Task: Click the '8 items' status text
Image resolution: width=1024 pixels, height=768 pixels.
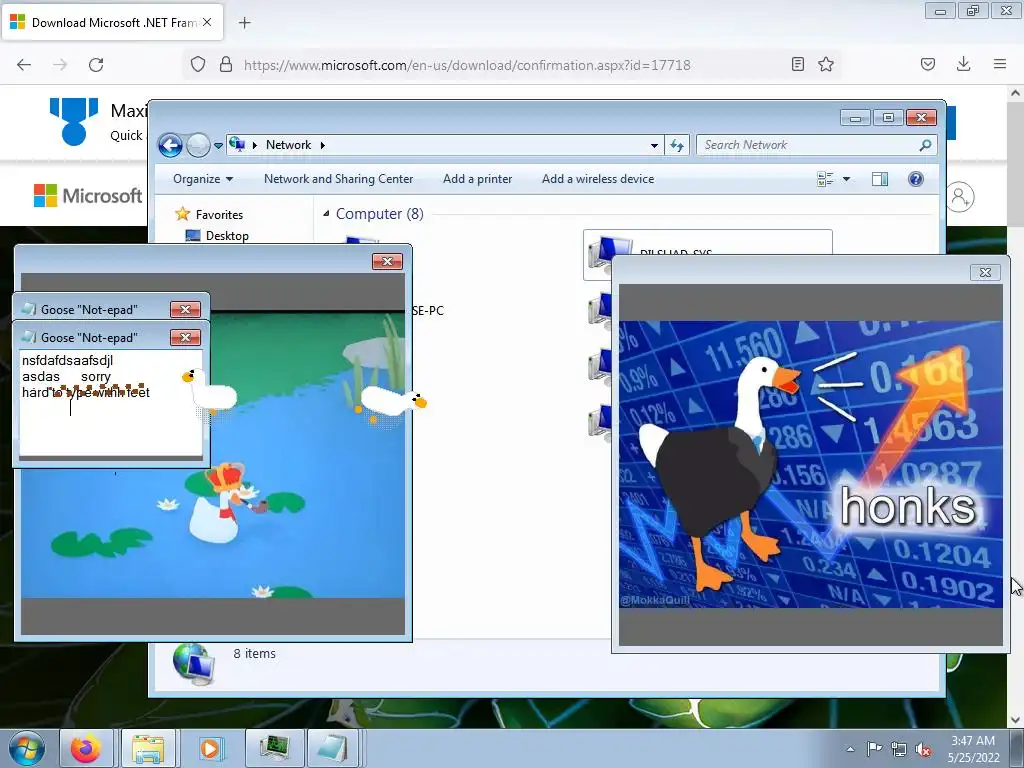Action: [255, 653]
